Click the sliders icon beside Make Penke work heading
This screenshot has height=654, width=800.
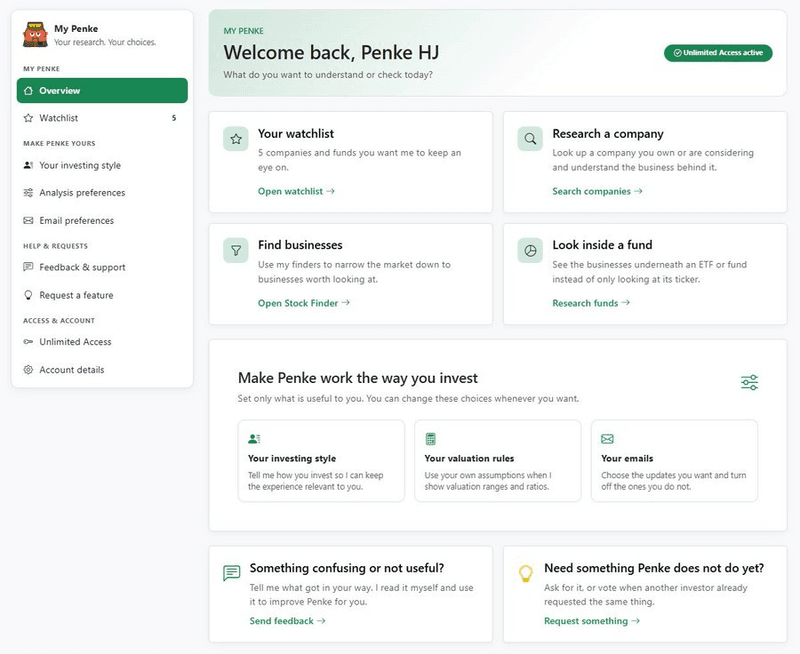point(749,382)
